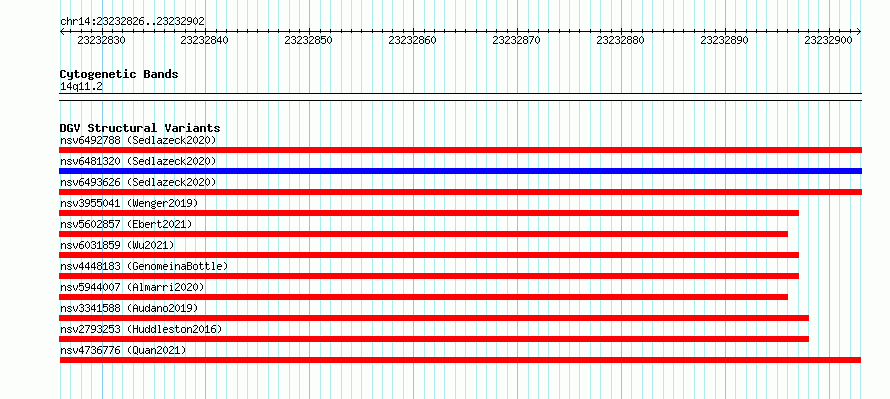This screenshot has height=399, width=890.
Task: Click the red bar for nsv4448183
Action: [x=429, y=276]
